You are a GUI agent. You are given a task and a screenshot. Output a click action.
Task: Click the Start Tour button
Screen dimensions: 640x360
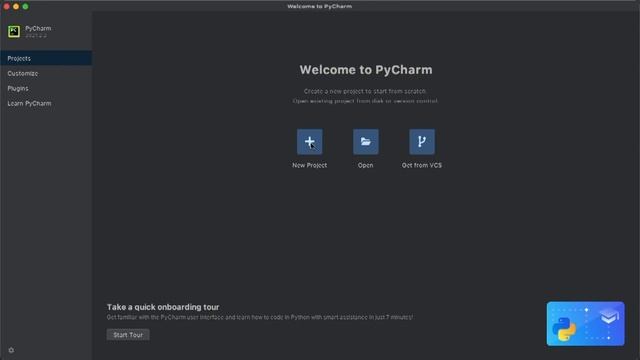pos(128,335)
